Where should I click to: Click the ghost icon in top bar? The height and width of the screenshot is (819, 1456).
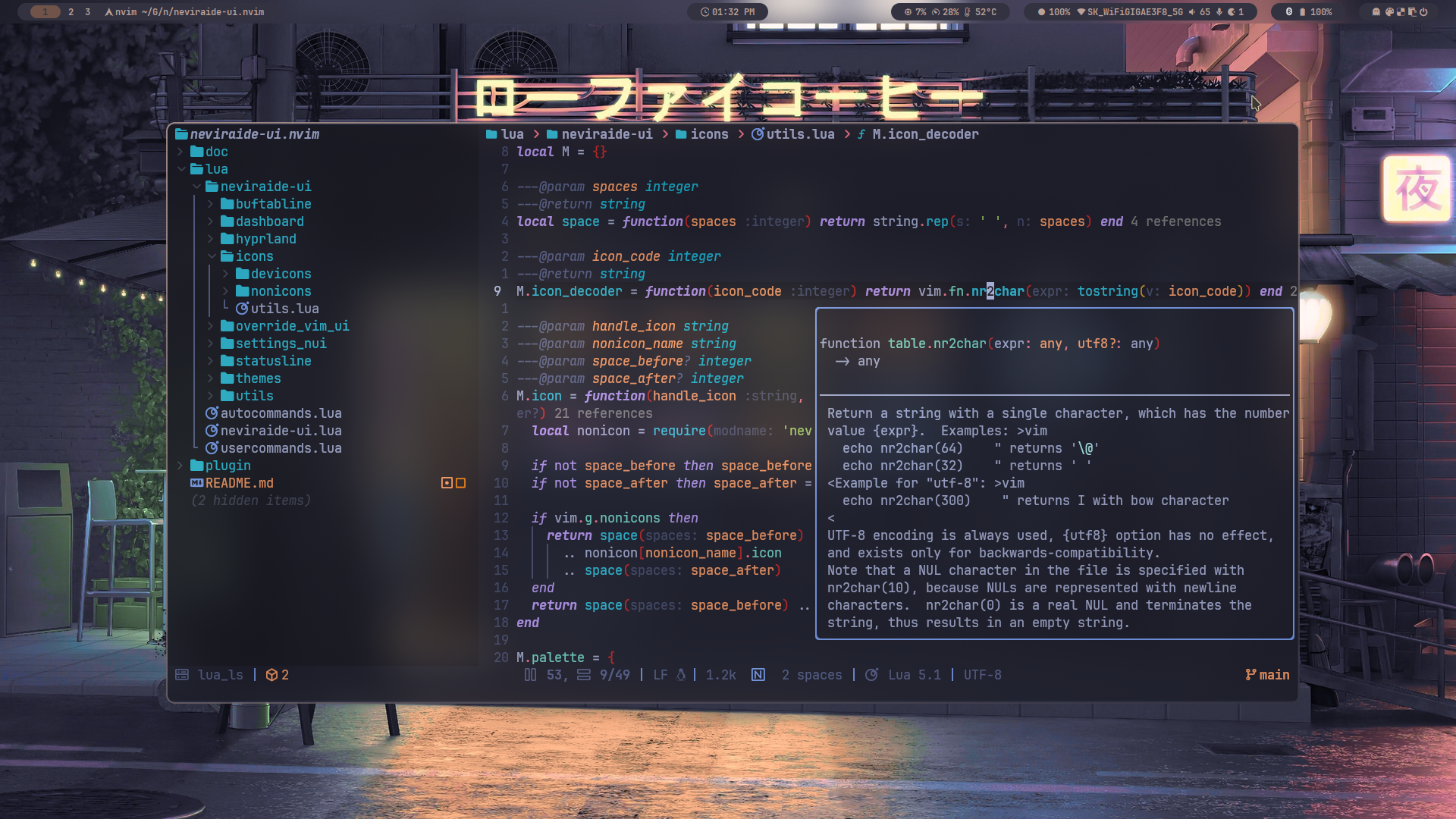(x=1376, y=12)
